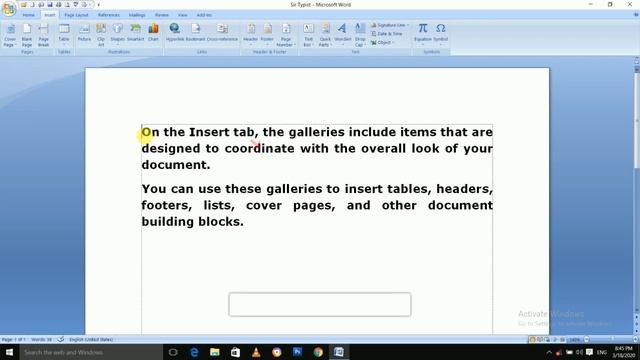
Task: Open the Page Number dropdown
Action: click(x=286, y=35)
